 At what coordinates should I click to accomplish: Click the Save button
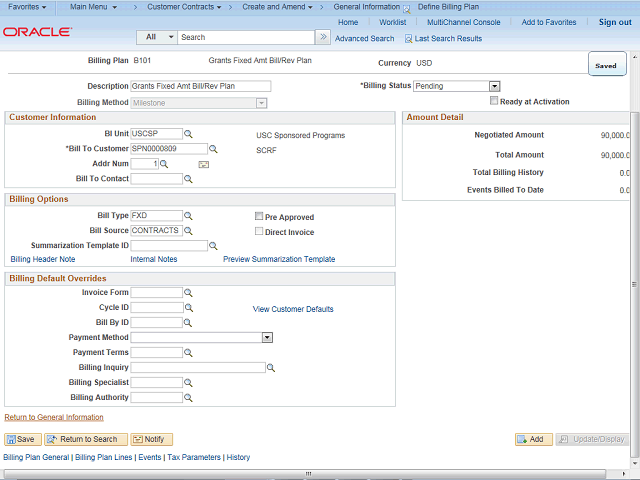click(22, 439)
